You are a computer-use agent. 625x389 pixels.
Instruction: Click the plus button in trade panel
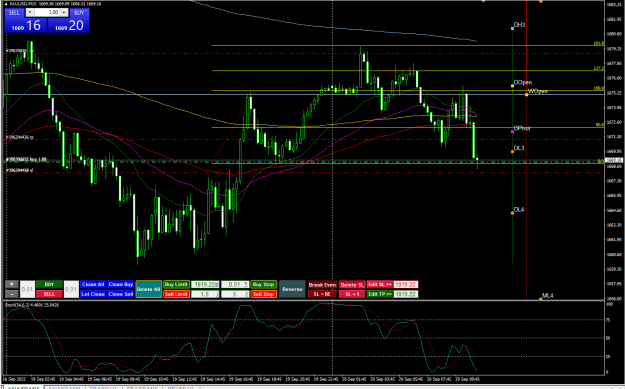(x=12, y=284)
